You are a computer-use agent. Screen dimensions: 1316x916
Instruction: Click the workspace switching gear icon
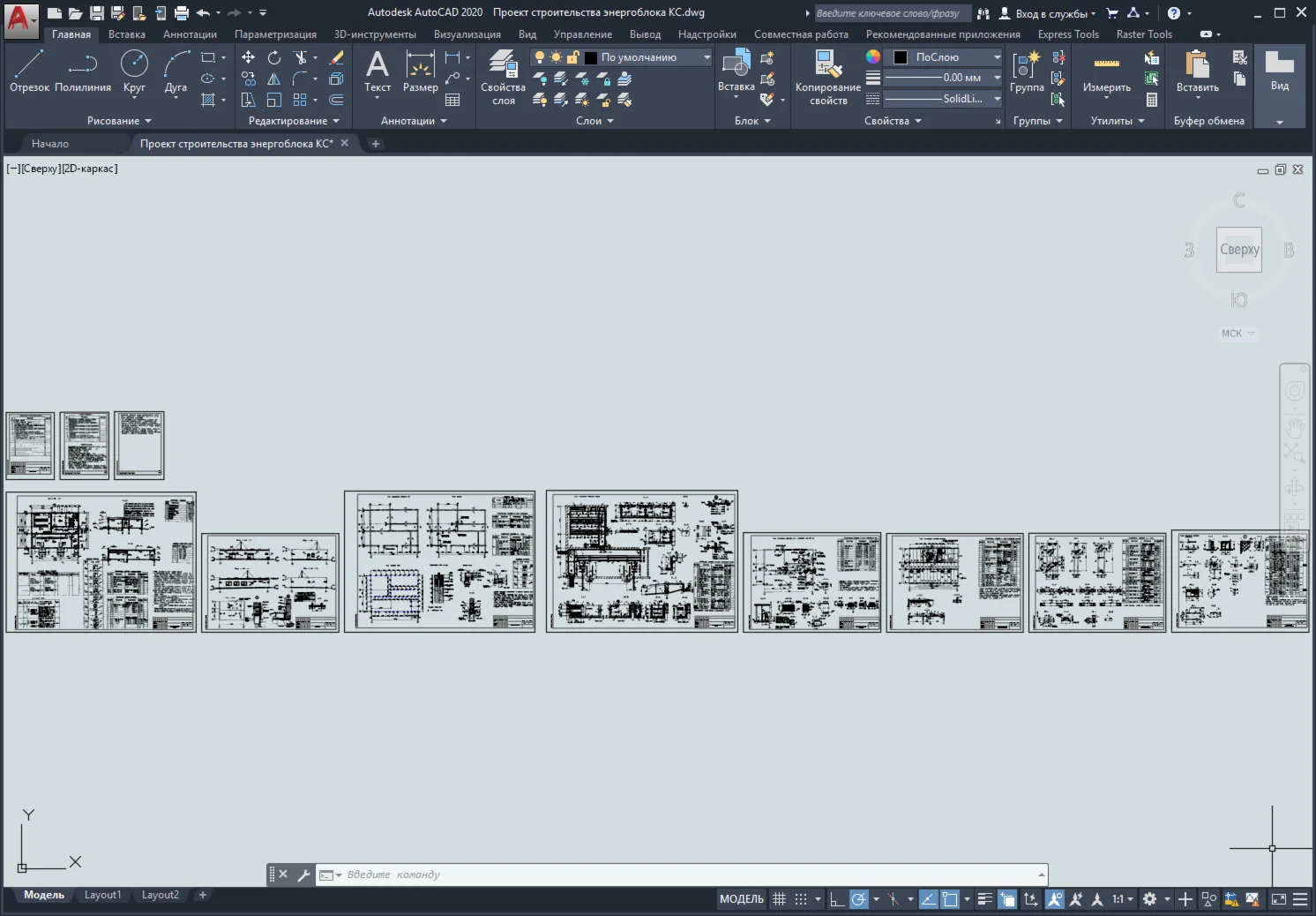[x=1149, y=899]
